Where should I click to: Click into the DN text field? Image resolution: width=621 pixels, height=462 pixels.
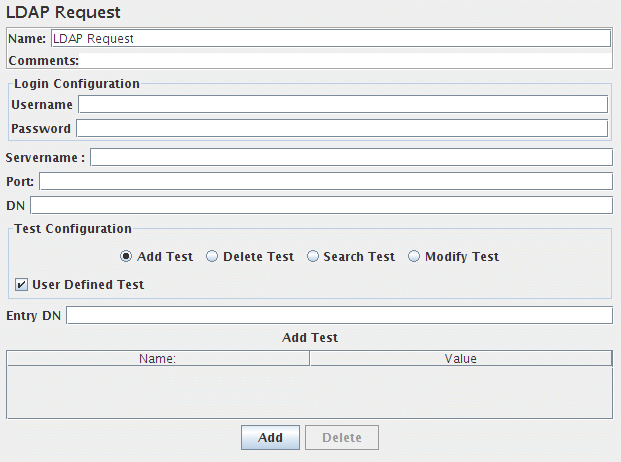pos(321,205)
